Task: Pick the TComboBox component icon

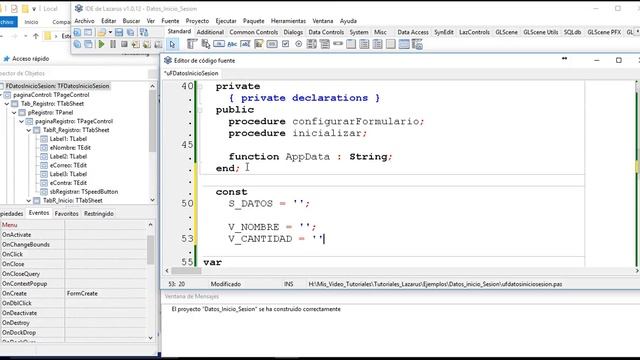Action: 325,44
